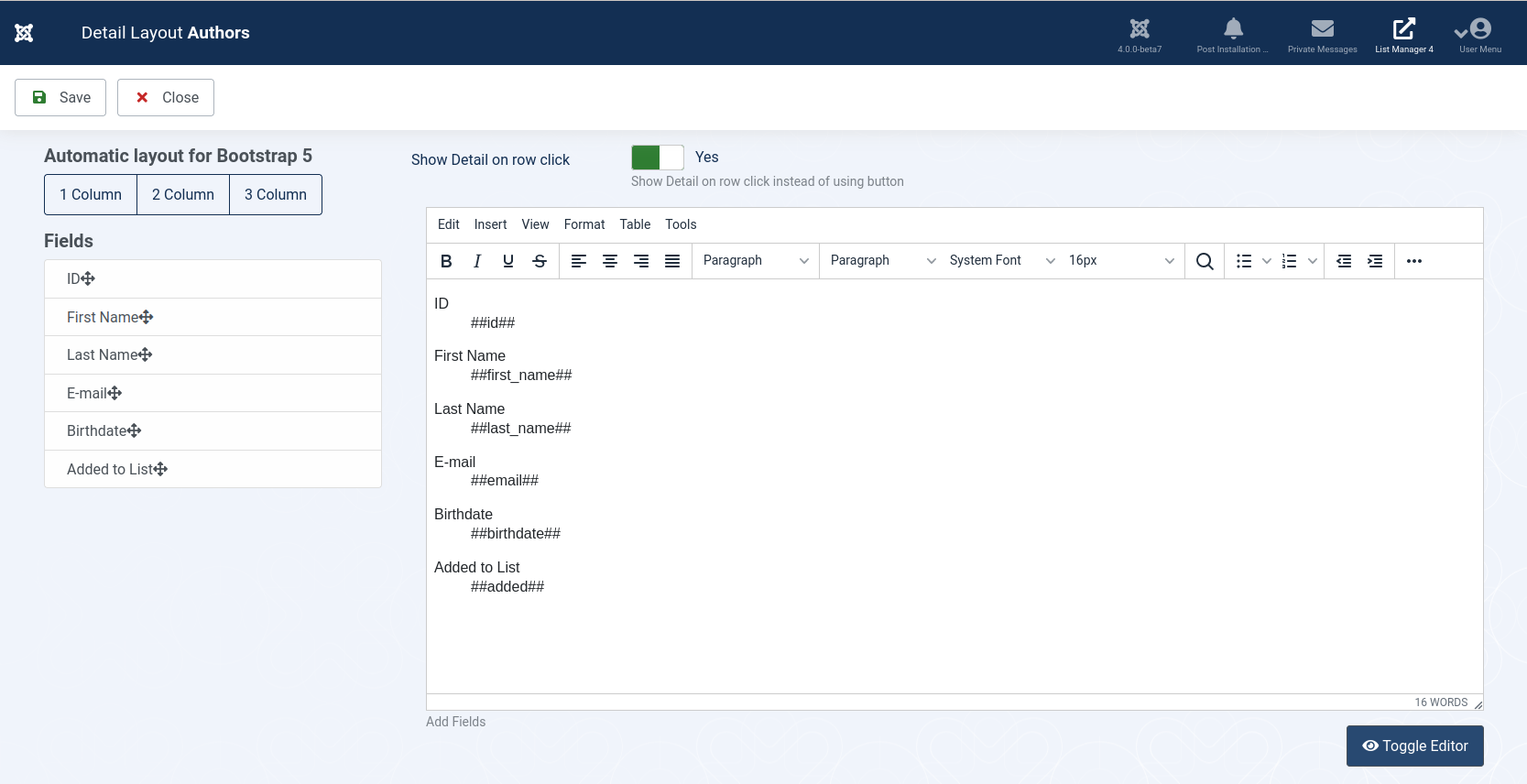This screenshot has width=1527, height=784.
Task: Expand bullet list style options arrow
Action: click(x=1267, y=261)
